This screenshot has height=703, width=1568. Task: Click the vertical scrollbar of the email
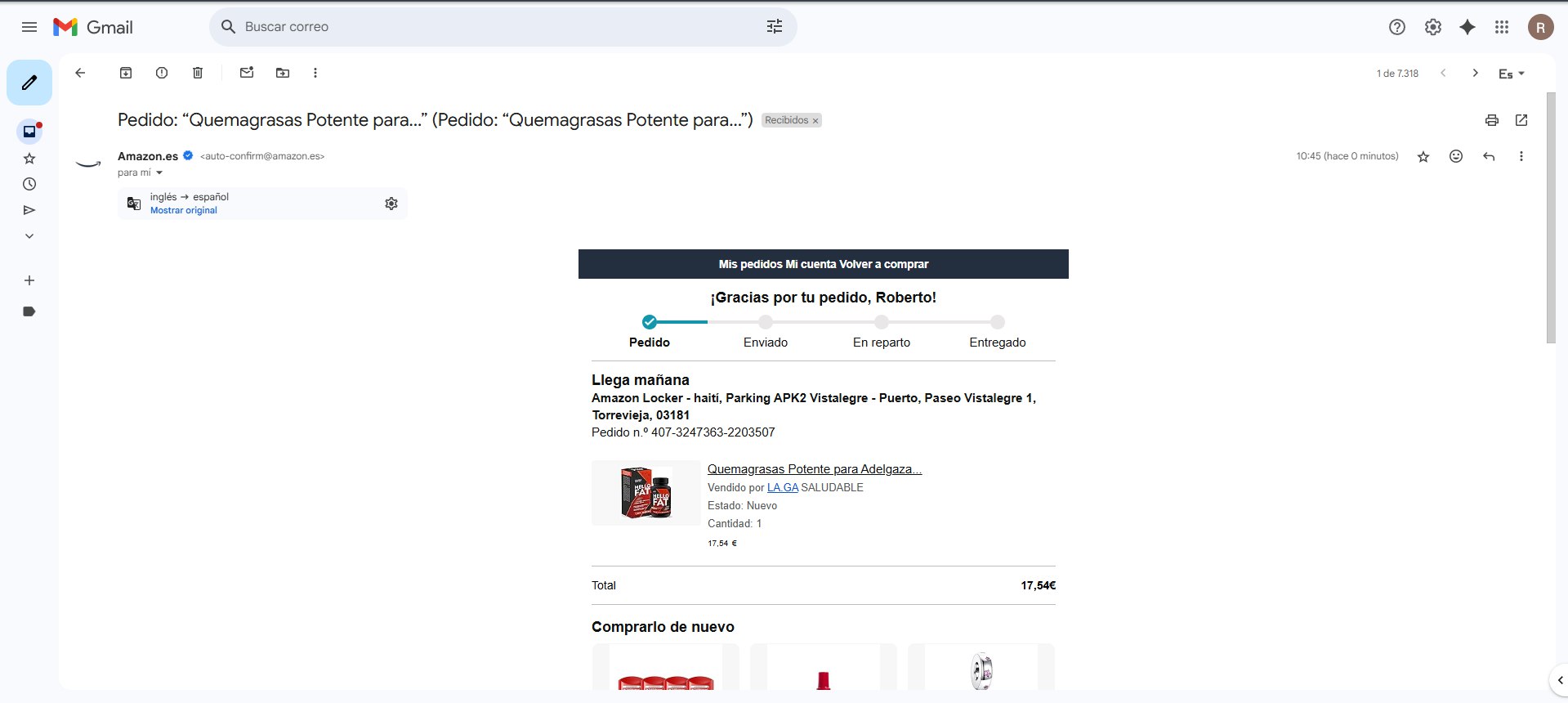coord(1551,217)
